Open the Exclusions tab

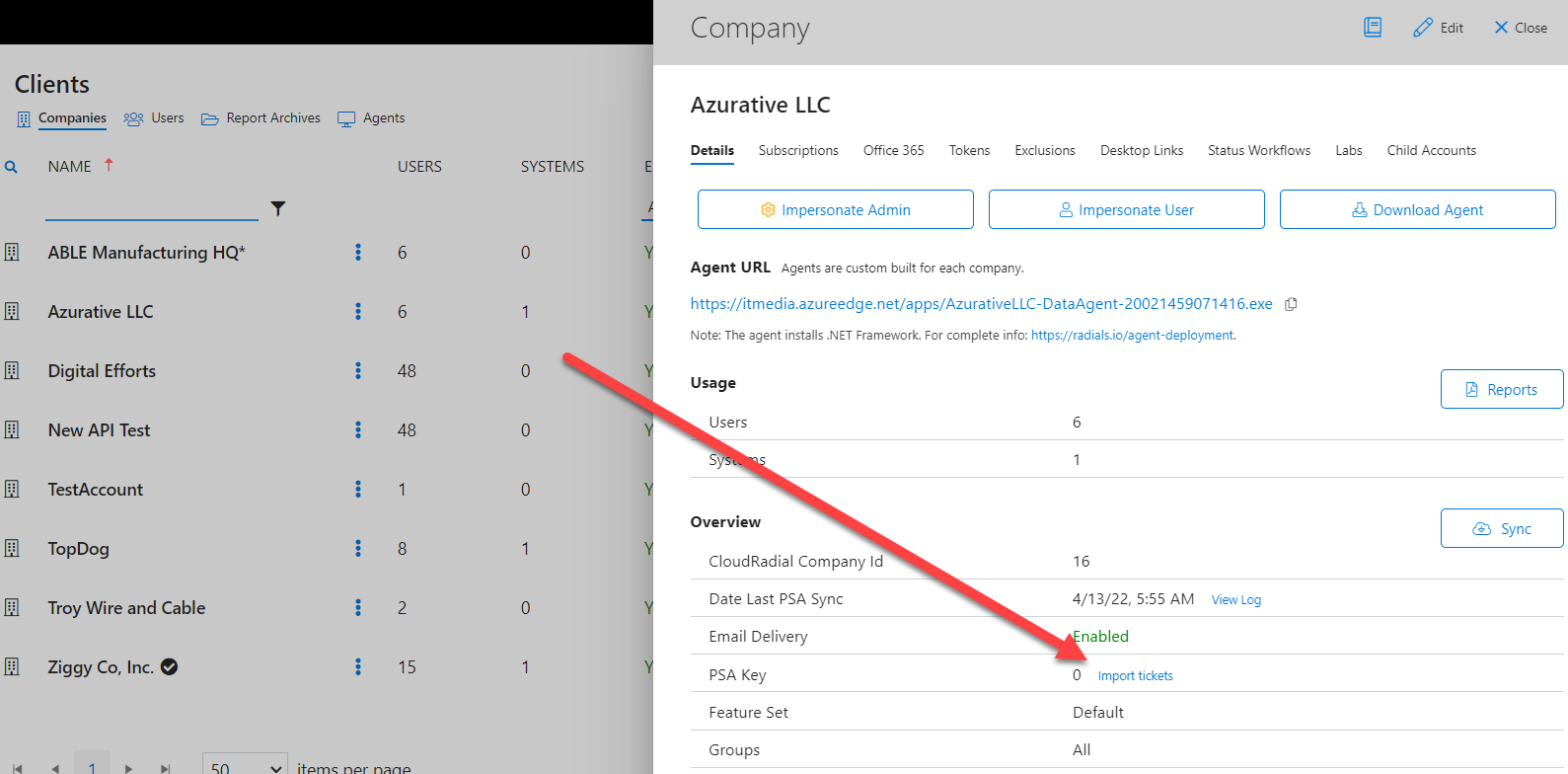[1045, 151]
